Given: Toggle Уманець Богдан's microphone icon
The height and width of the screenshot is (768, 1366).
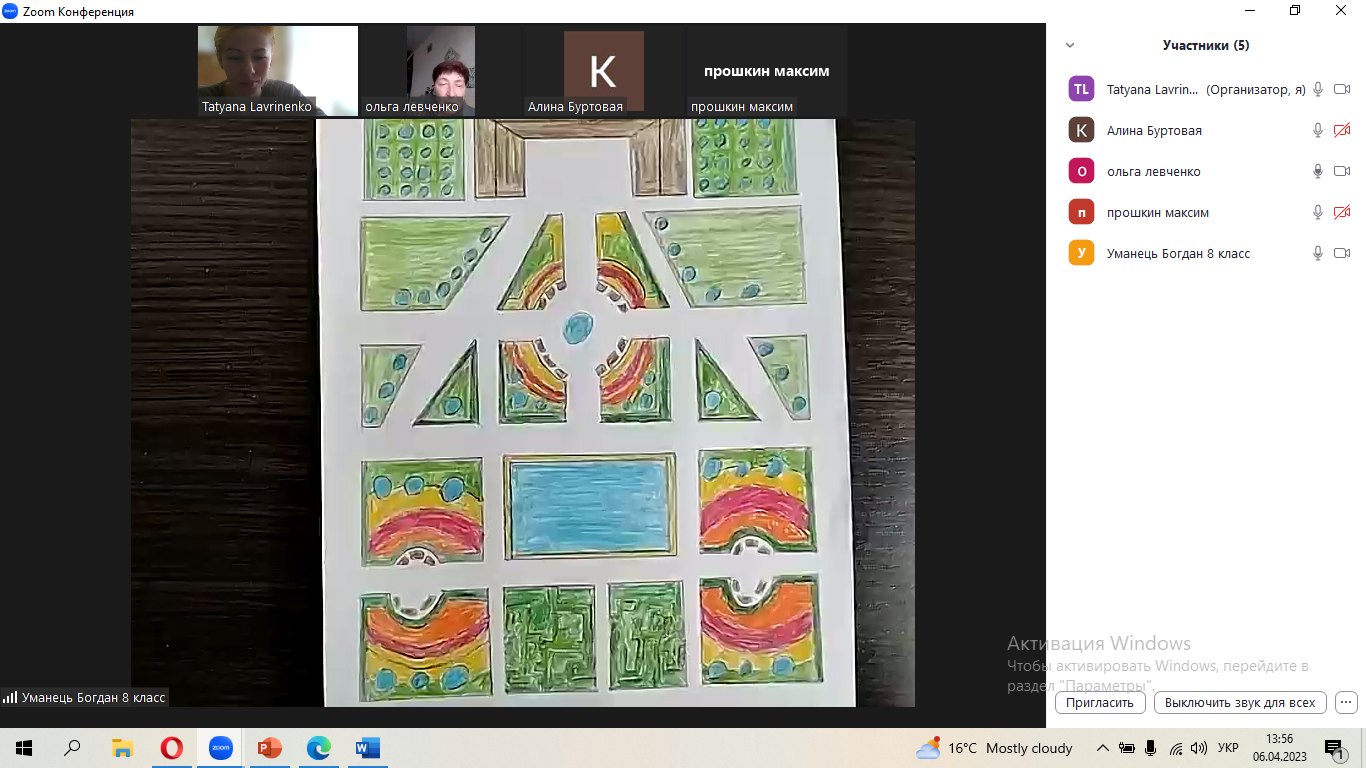Looking at the screenshot, I should [1318, 253].
